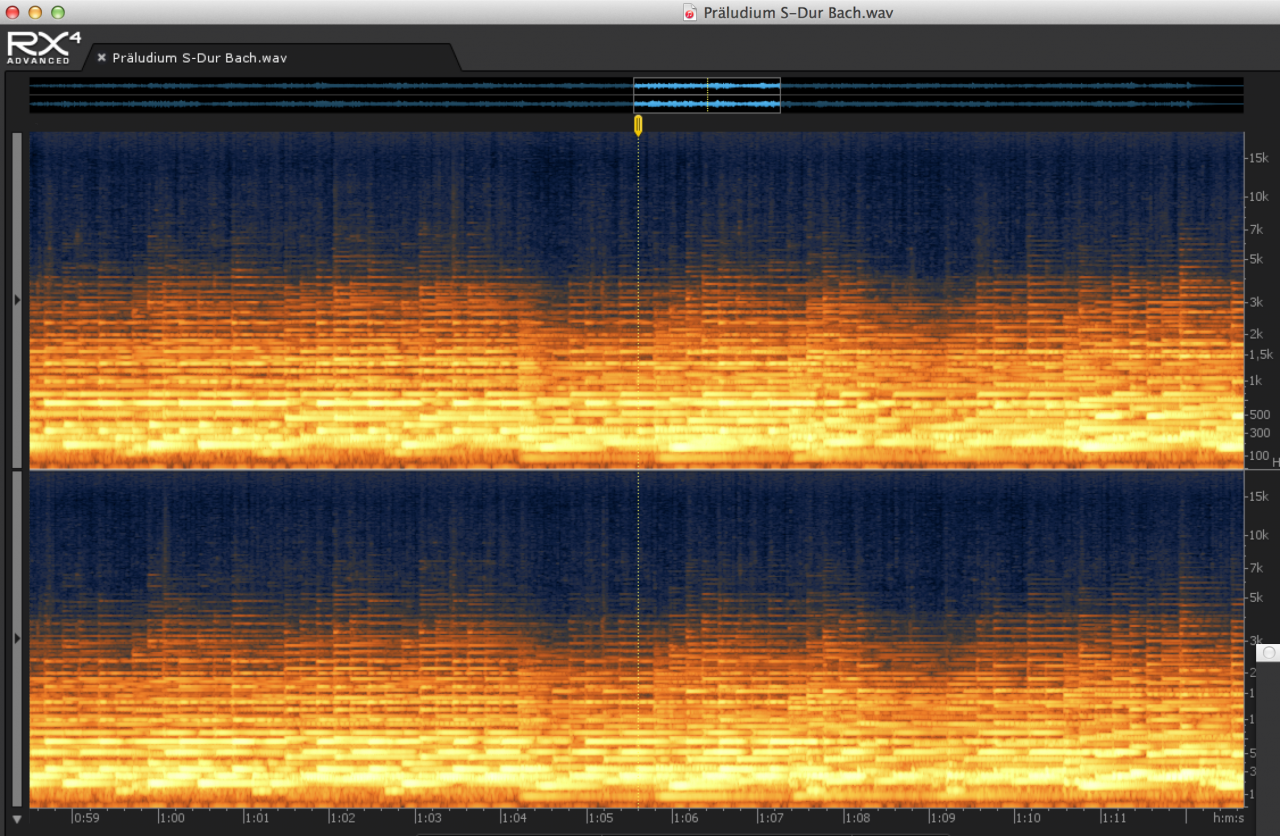
Task: Click the 1:11 mark on the time ruler
Action: [1113, 818]
